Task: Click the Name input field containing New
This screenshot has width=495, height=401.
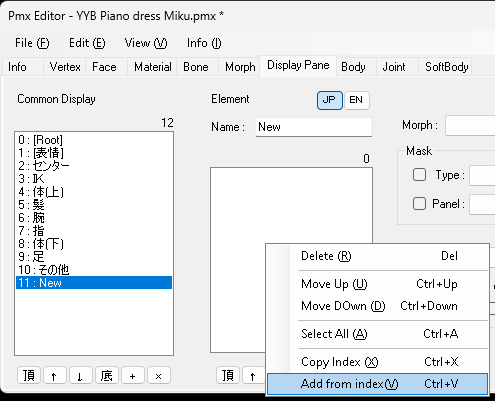Action: pyautogui.click(x=314, y=127)
